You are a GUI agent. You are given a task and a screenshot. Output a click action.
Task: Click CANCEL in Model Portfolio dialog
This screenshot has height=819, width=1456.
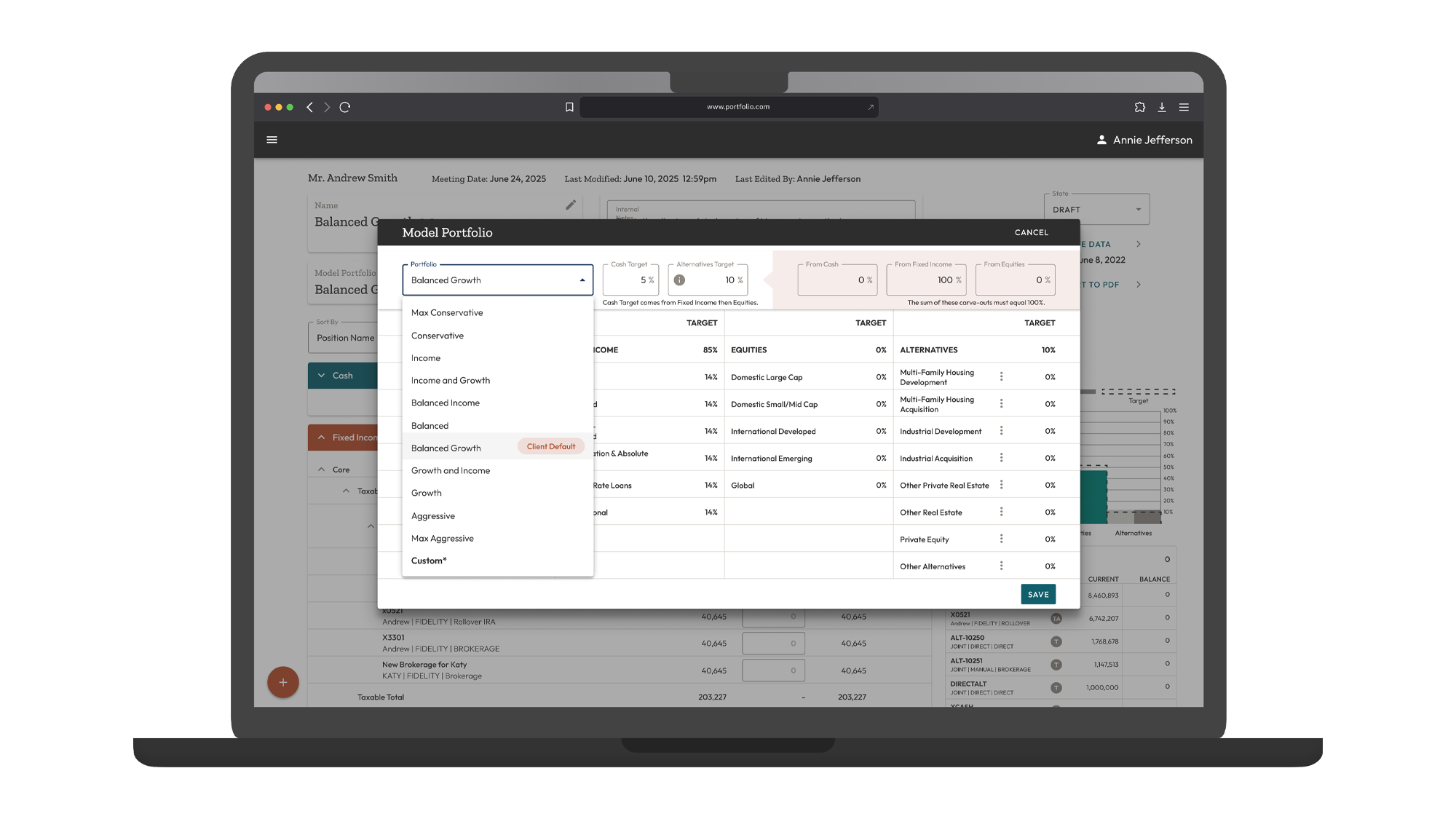[x=1032, y=233]
